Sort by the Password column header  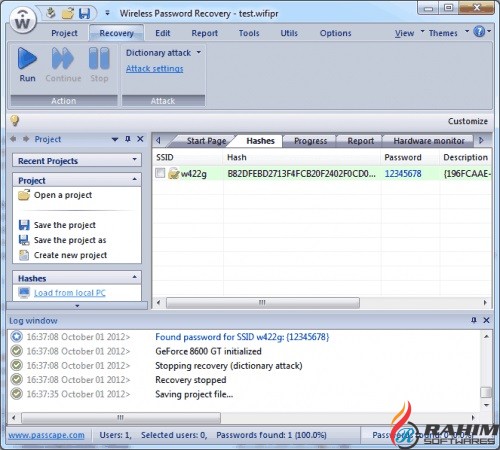pos(410,157)
